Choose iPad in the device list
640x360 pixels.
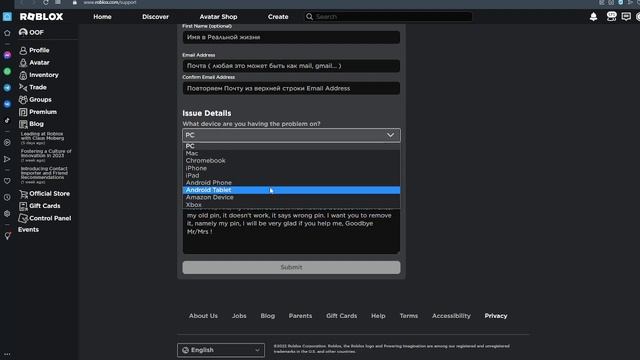(x=291, y=176)
